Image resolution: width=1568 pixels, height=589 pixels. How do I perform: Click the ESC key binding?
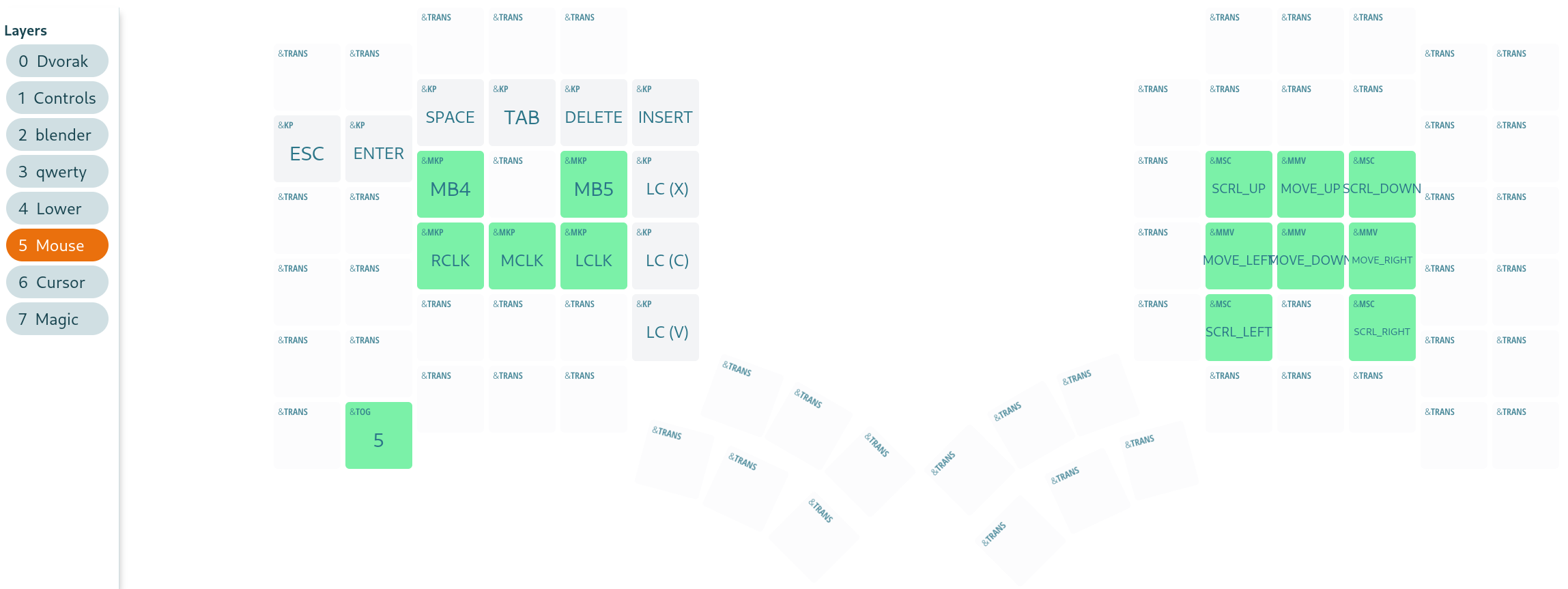tap(307, 149)
